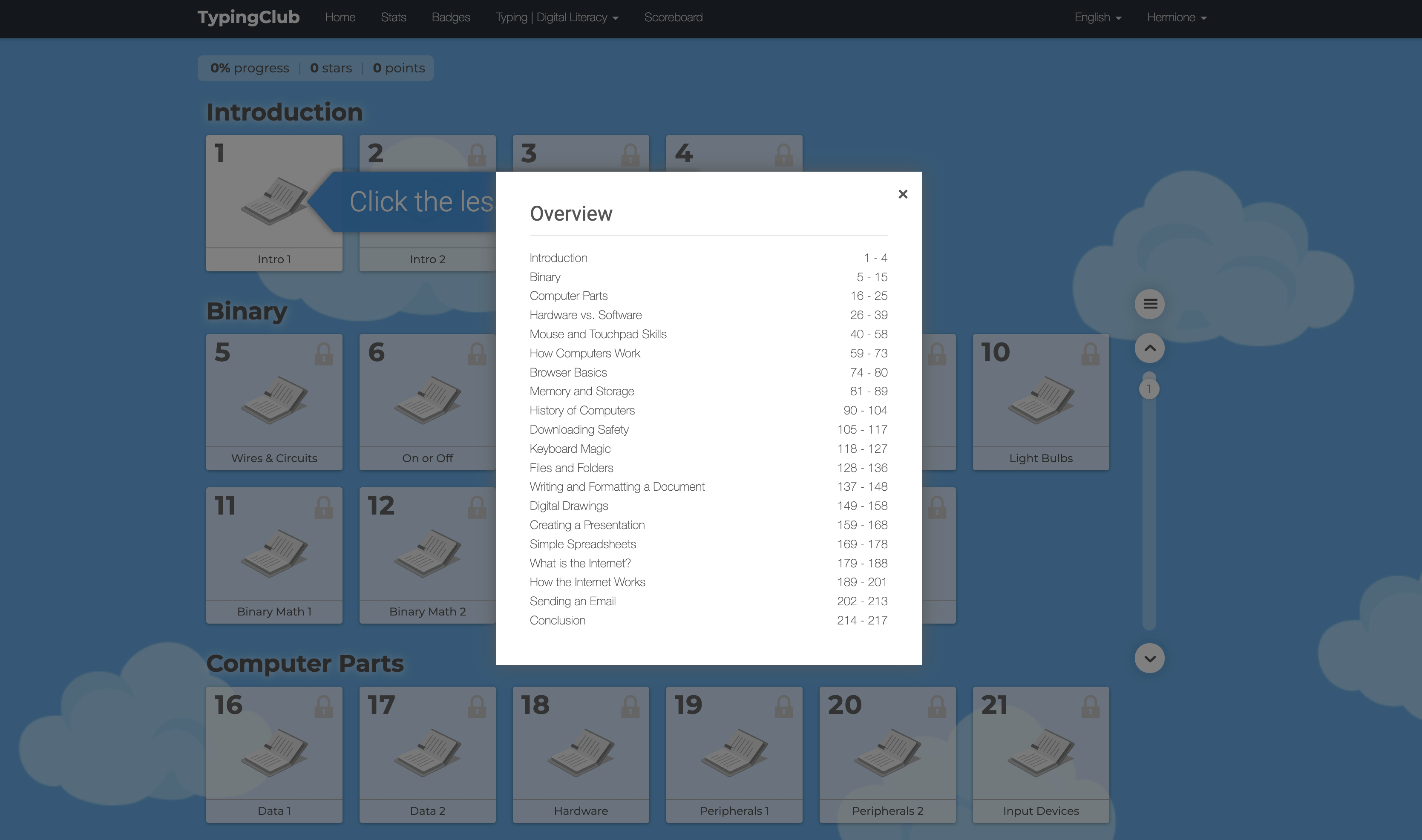Viewport: 1422px width, 840px height.
Task: Open the Intro 1 lesson tile
Action: (x=274, y=203)
